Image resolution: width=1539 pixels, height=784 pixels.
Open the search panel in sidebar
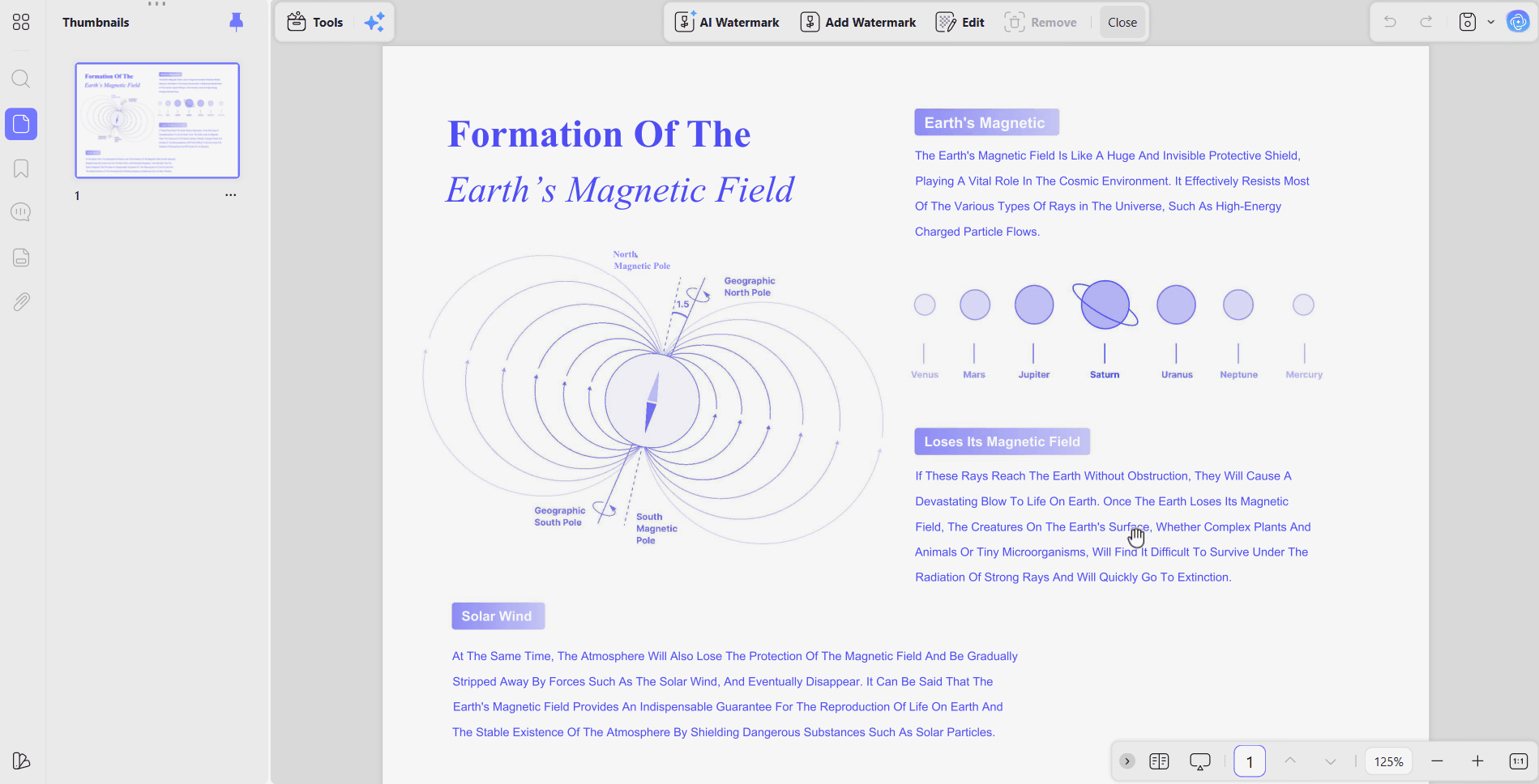[x=21, y=79]
